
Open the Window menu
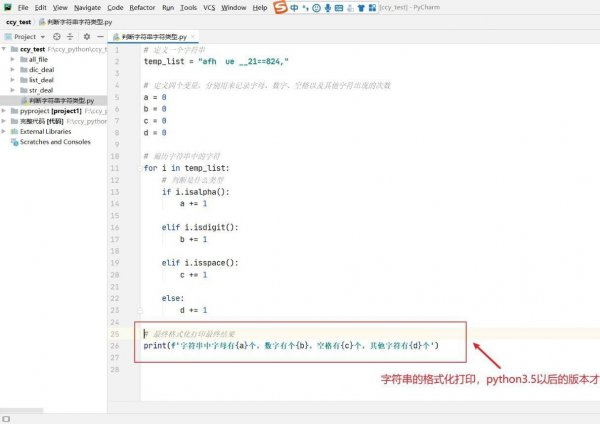(233, 7)
